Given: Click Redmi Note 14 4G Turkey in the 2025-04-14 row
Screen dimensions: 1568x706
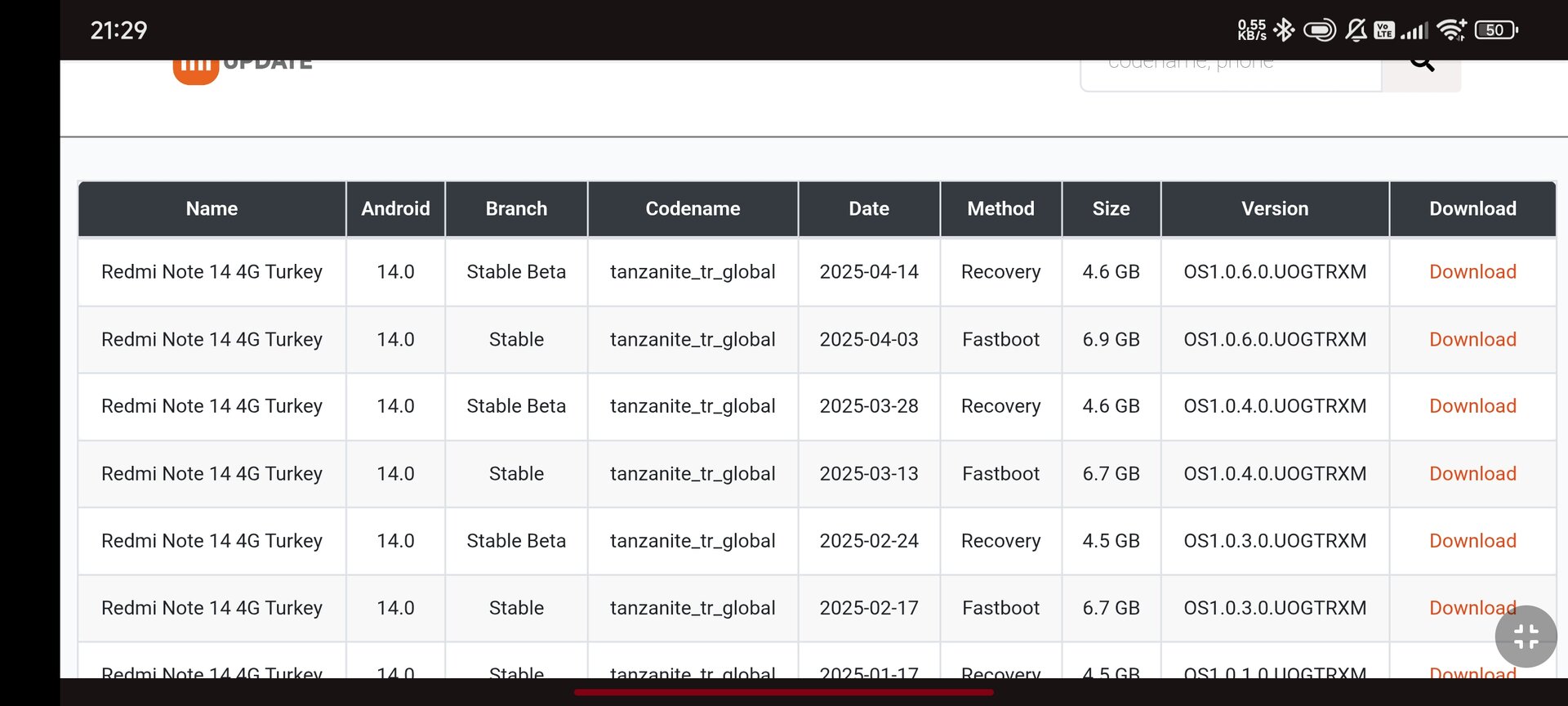Looking at the screenshot, I should click(x=212, y=272).
